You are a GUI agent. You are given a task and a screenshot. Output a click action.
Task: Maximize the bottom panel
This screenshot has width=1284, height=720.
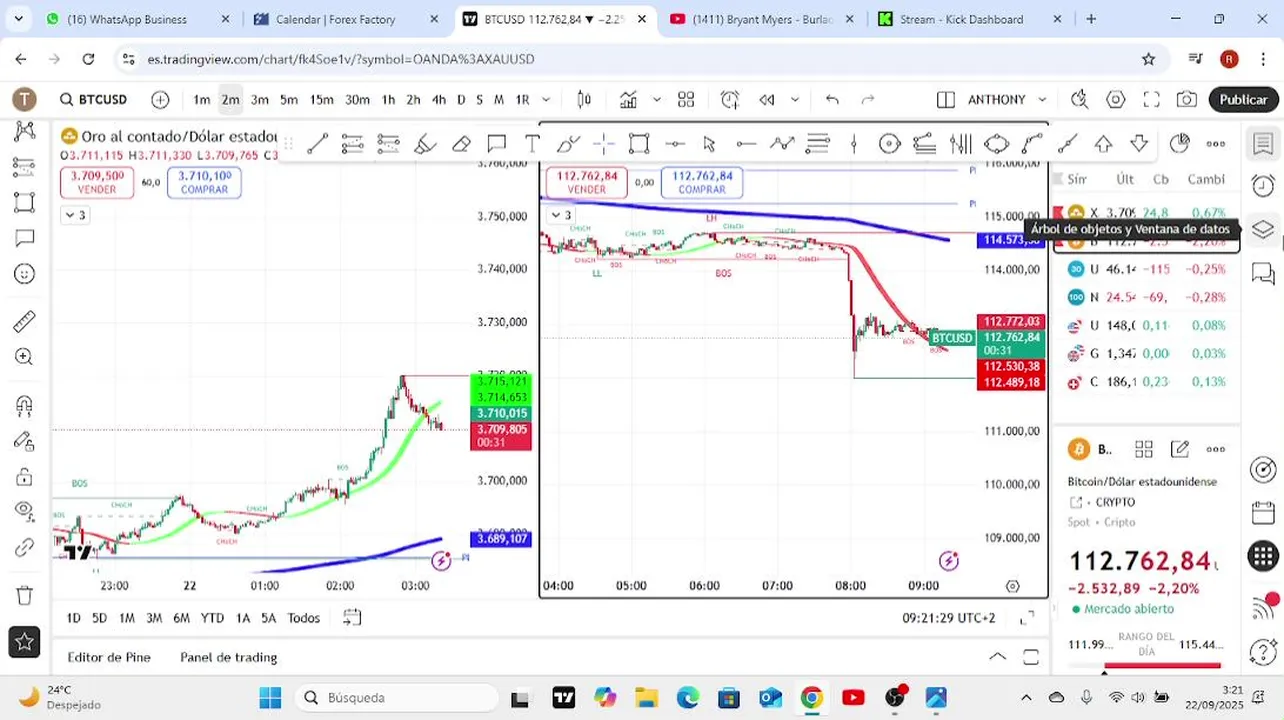pos(1031,657)
